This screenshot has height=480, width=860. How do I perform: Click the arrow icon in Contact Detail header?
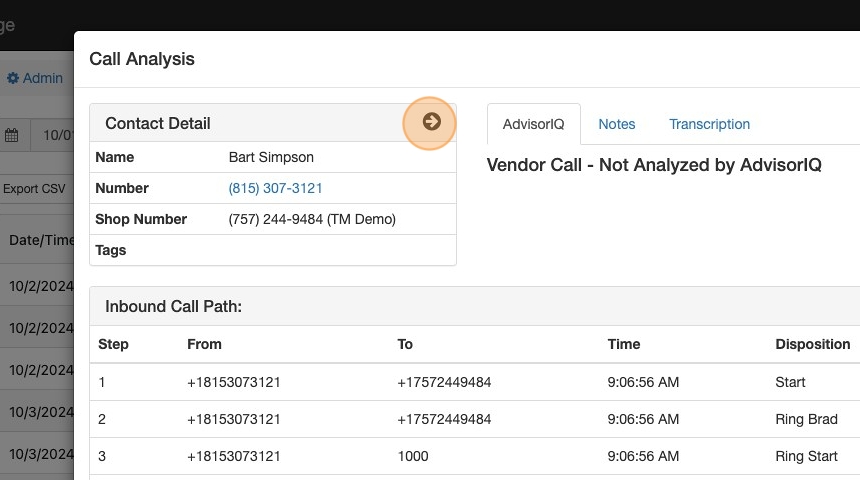click(x=431, y=122)
